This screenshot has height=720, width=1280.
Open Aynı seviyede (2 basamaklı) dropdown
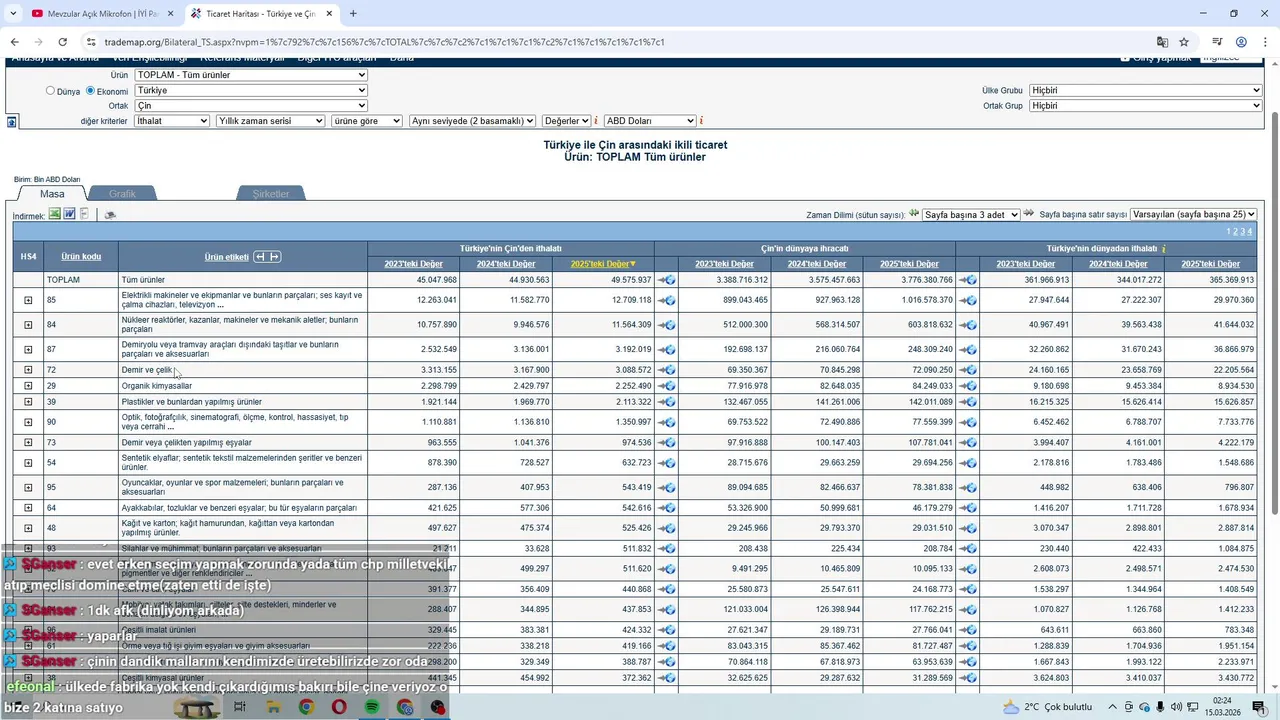[472, 121]
